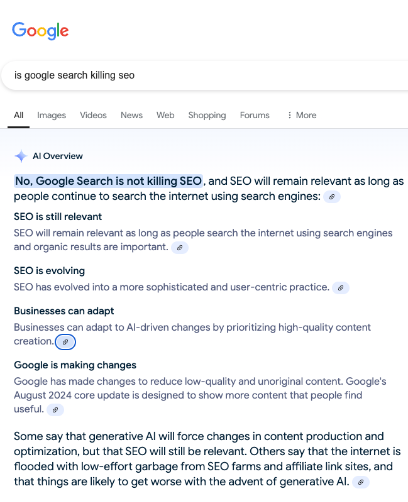Viewport: 408px width, 502px height.
Task: Click the search box with 'is google search killing seo'
Action: (204, 75)
